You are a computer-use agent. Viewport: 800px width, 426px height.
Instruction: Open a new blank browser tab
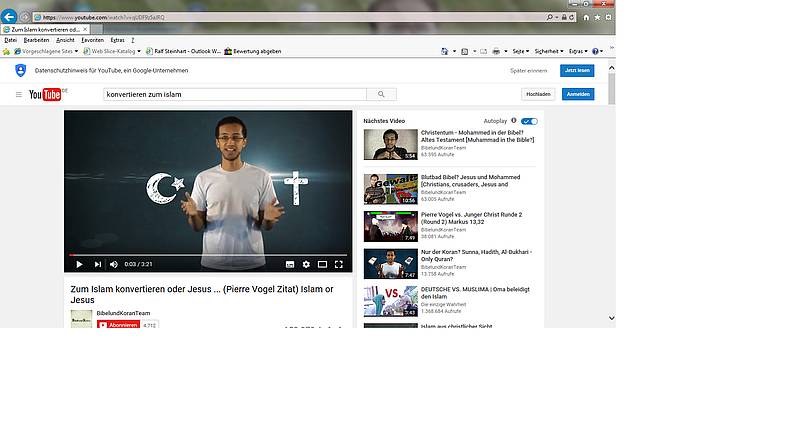[x=97, y=30]
